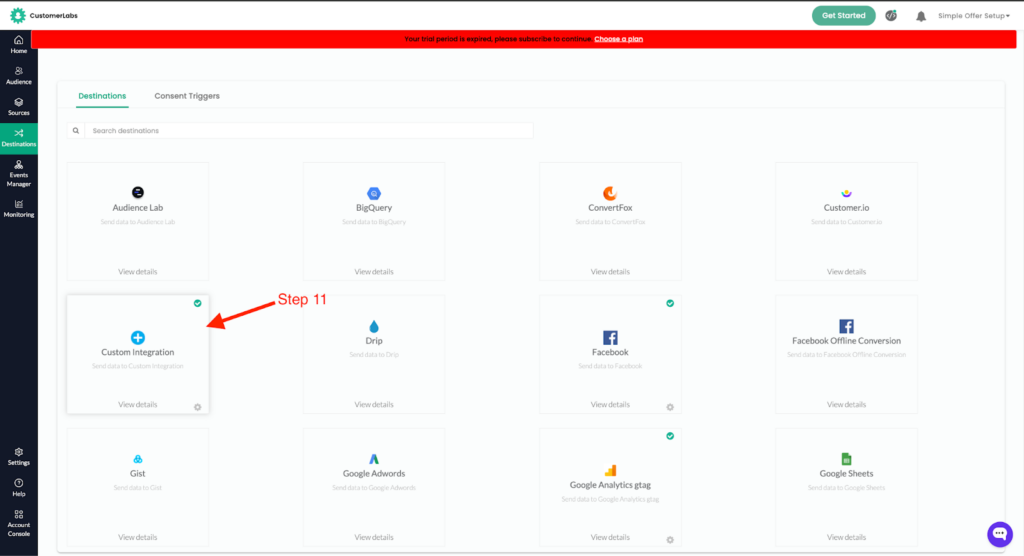Click the CustomerLabs logo
This screenshot has width=1024, height=556.
coord(44,16)
